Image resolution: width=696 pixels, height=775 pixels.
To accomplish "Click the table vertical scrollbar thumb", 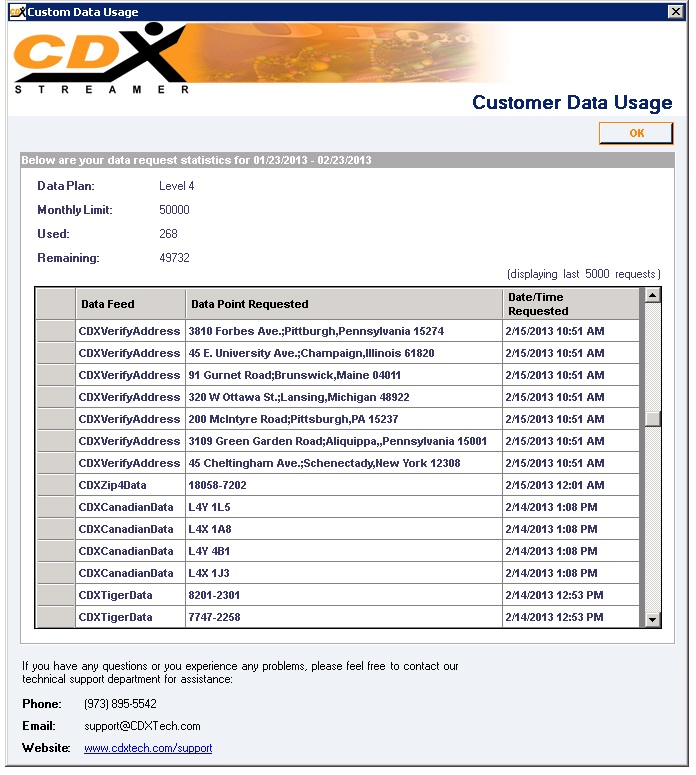I will pos(652,418).
